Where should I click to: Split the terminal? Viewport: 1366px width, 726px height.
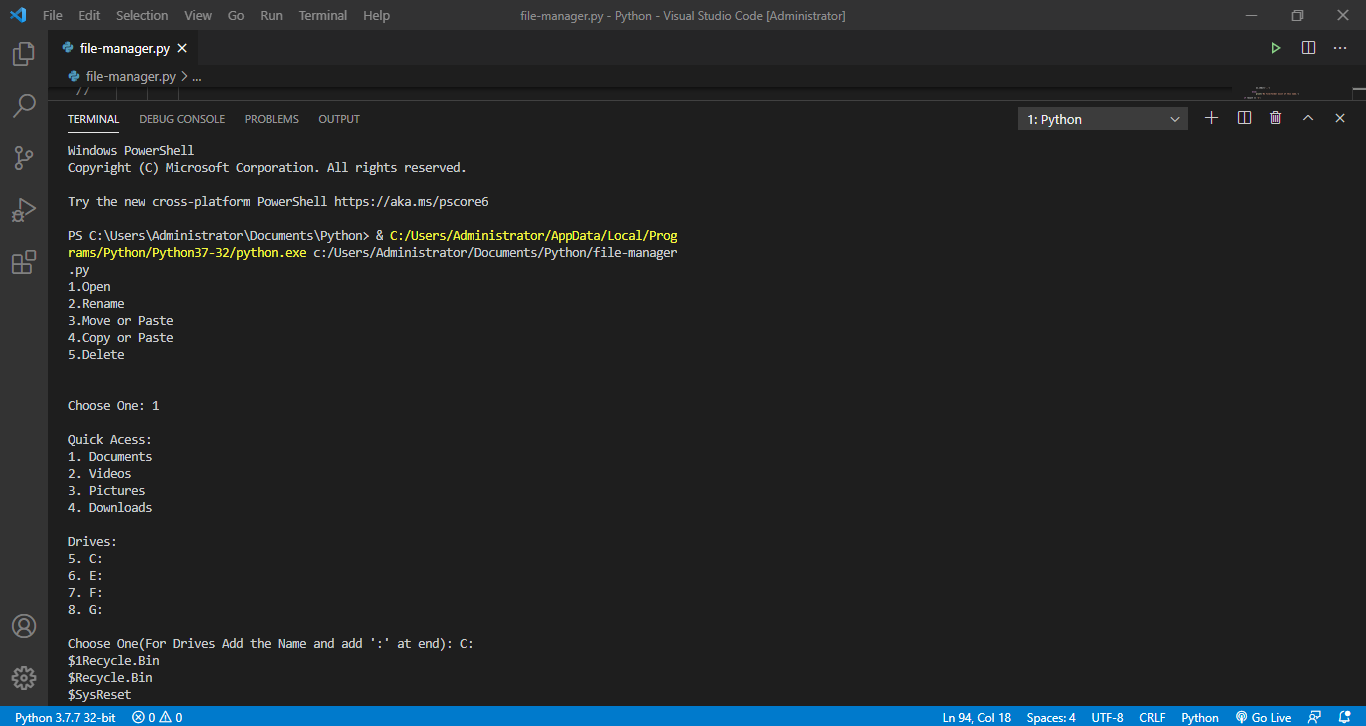point(1243,117)
